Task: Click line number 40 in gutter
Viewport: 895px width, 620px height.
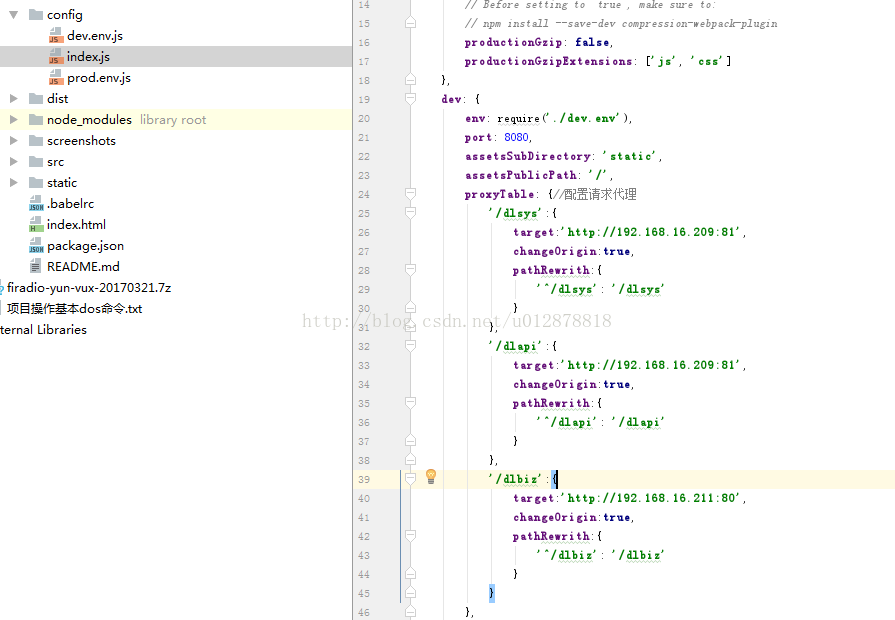Action: coord(364,498)
